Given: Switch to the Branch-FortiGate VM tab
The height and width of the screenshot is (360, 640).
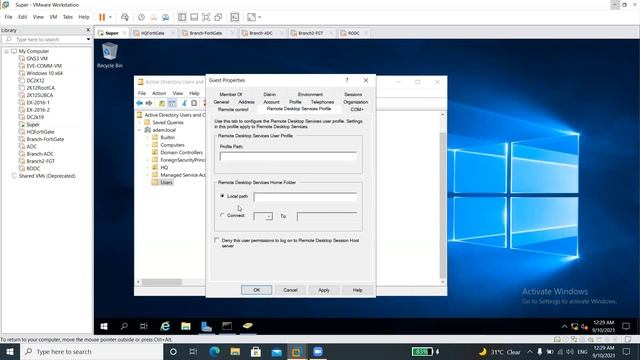Looking at the screenshot, I should 206,33.
